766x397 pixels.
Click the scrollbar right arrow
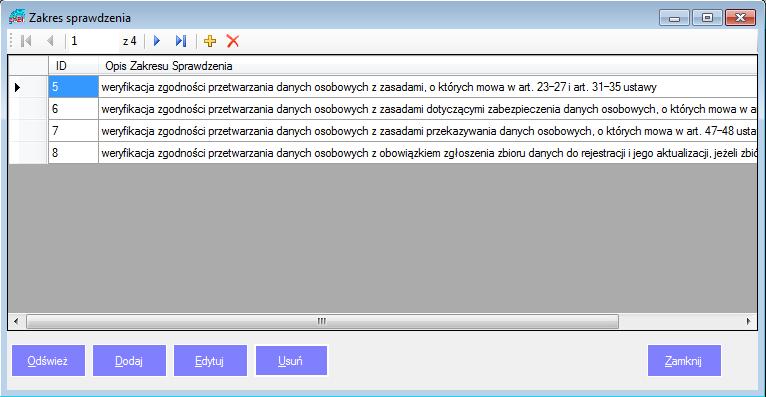tap(748, 321)
